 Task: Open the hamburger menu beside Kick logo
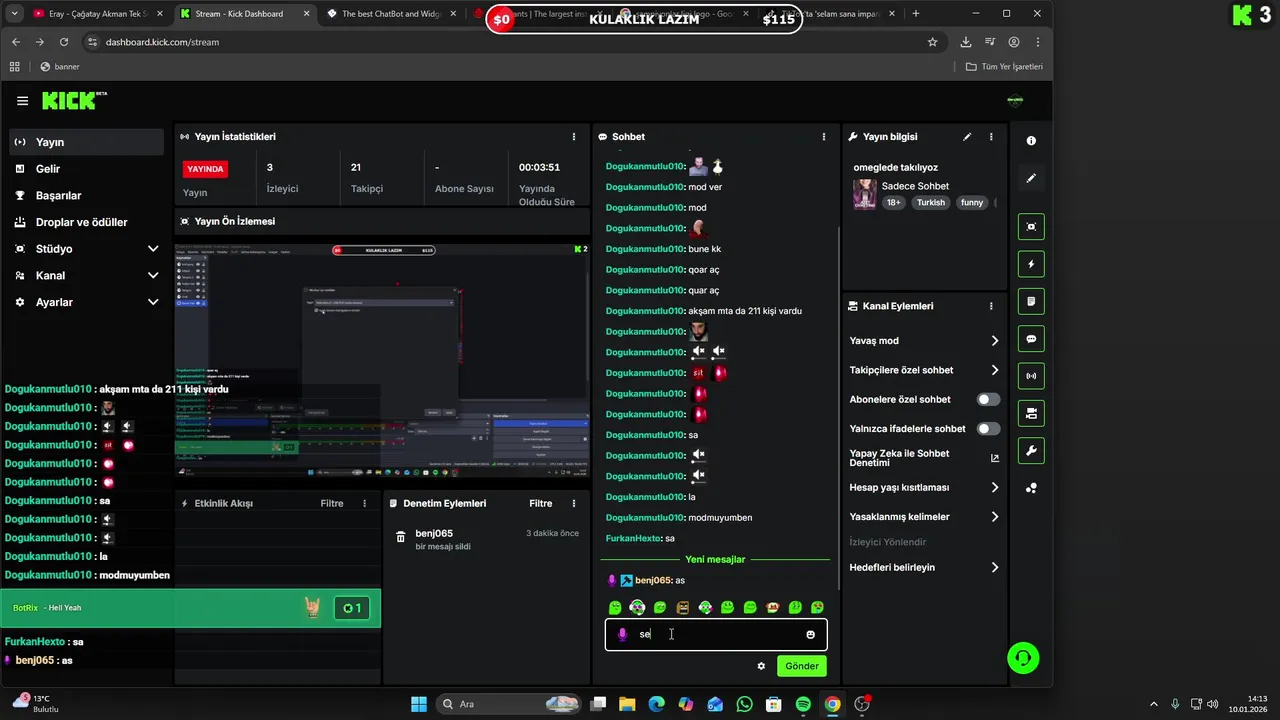pyautogui.click(x=22, y=101)
